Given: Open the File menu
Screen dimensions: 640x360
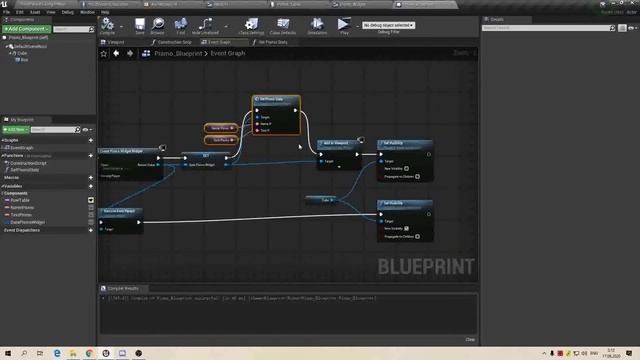Looking at the screenshot, I should (6, 12).
